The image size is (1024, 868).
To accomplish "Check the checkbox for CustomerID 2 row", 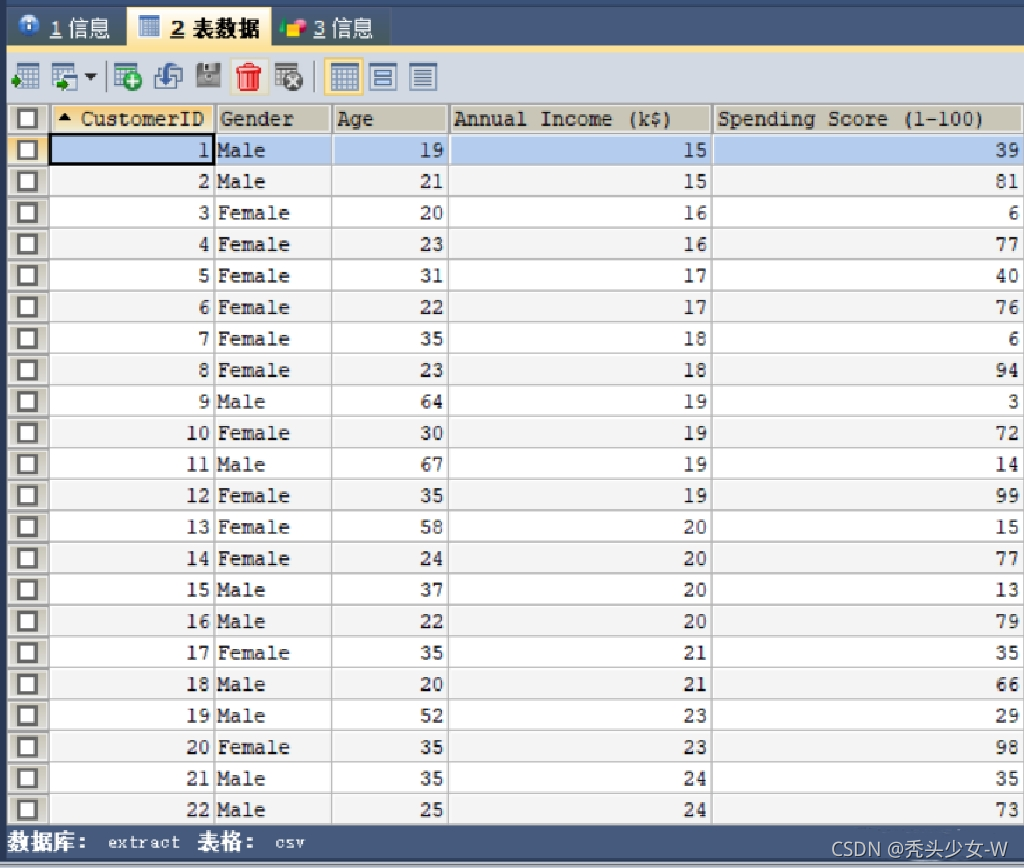I will pos(27,181).
